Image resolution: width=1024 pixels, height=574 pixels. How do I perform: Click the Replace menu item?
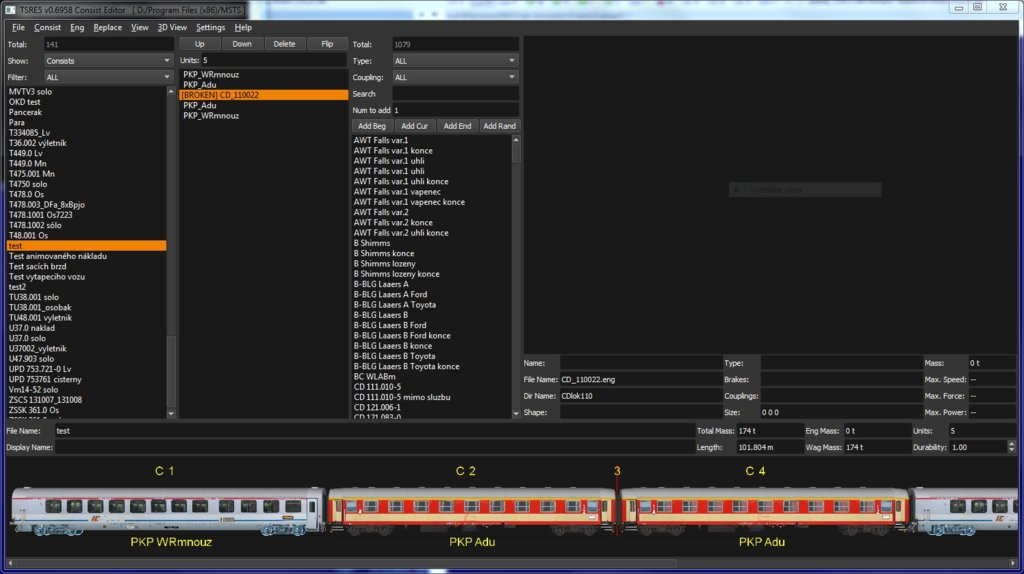coord(107,28)
